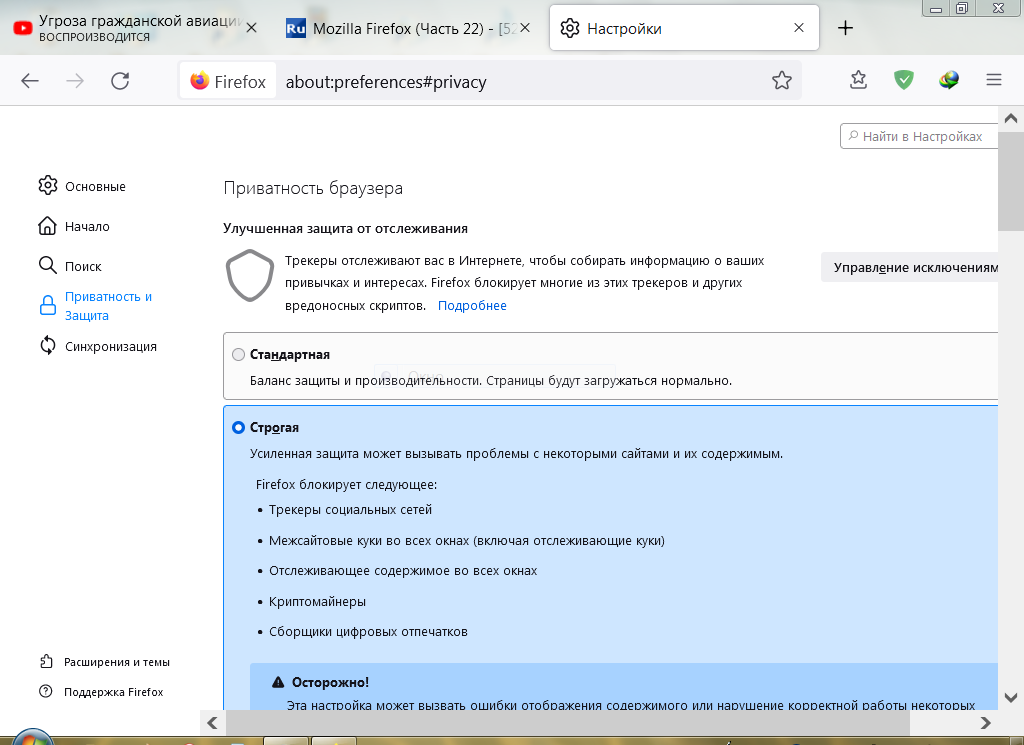Bookmark this page with star icon

(782, 80)
